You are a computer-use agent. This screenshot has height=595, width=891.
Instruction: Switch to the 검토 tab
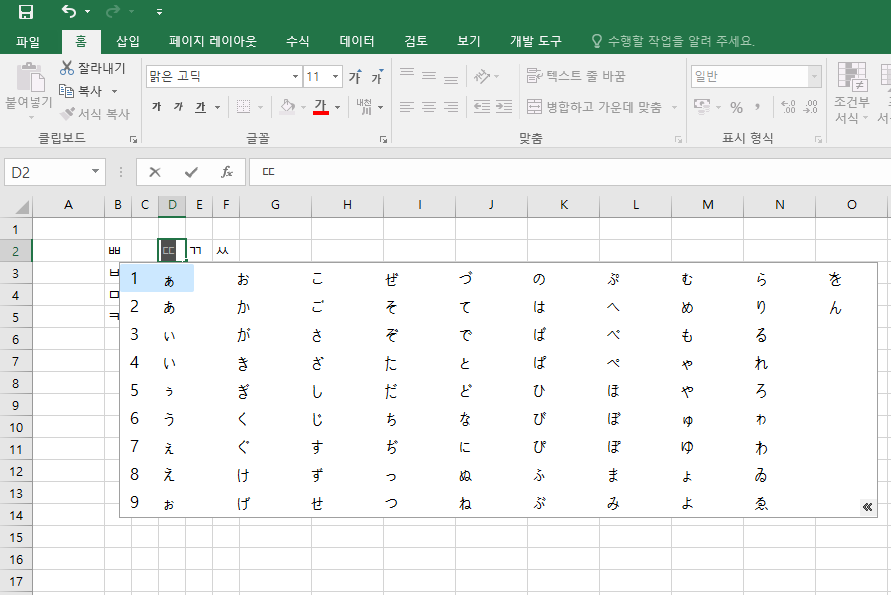(x=416, y=41)
